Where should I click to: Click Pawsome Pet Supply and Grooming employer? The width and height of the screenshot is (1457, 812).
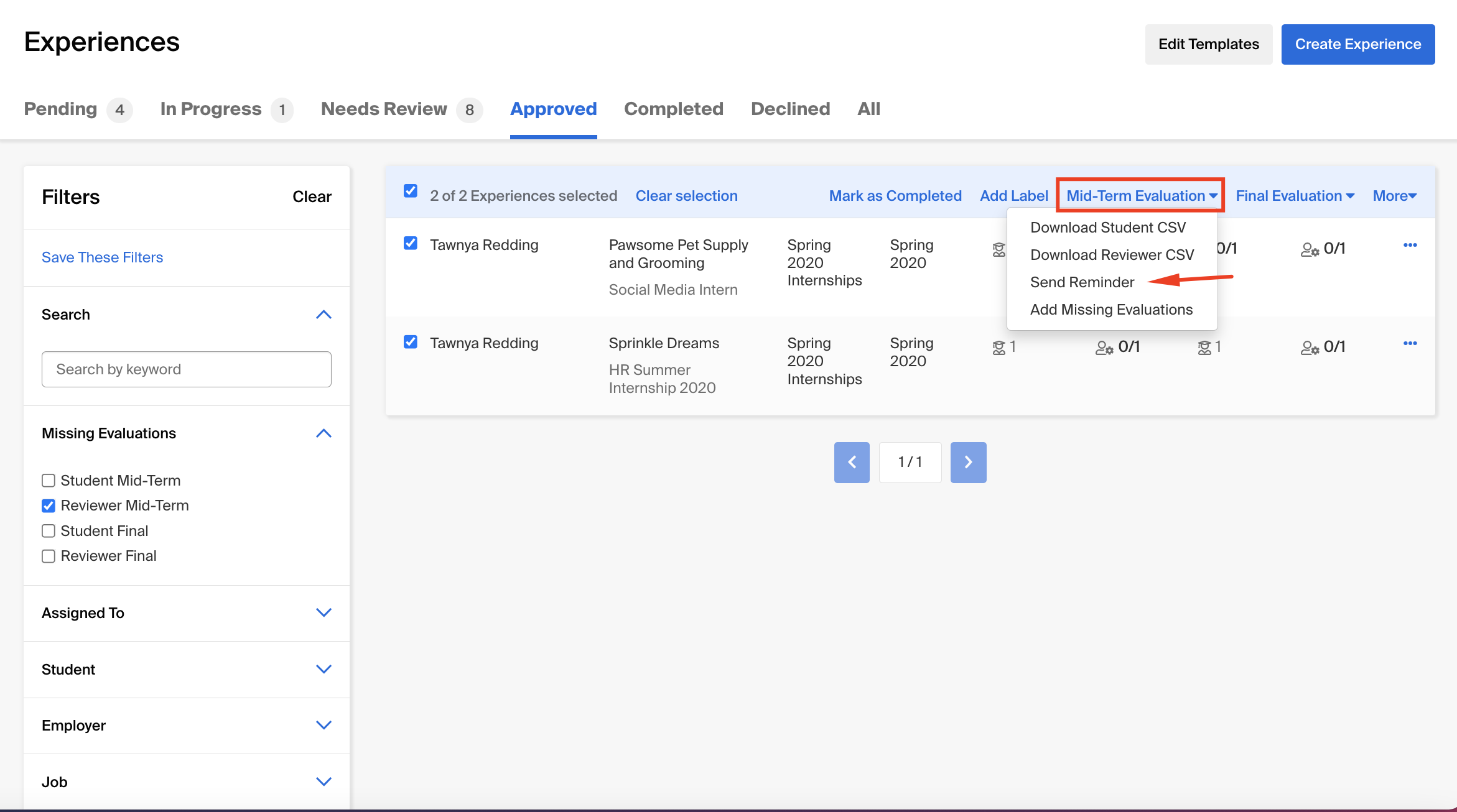point(678,254)
